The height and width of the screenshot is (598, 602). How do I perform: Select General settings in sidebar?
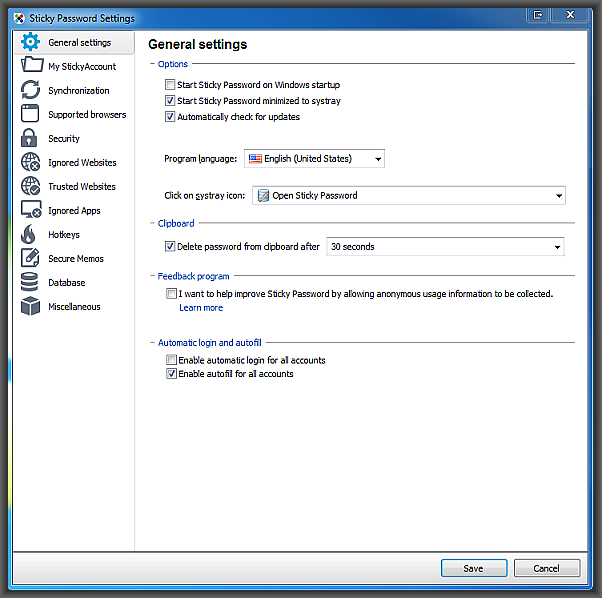tap(74, 42)
